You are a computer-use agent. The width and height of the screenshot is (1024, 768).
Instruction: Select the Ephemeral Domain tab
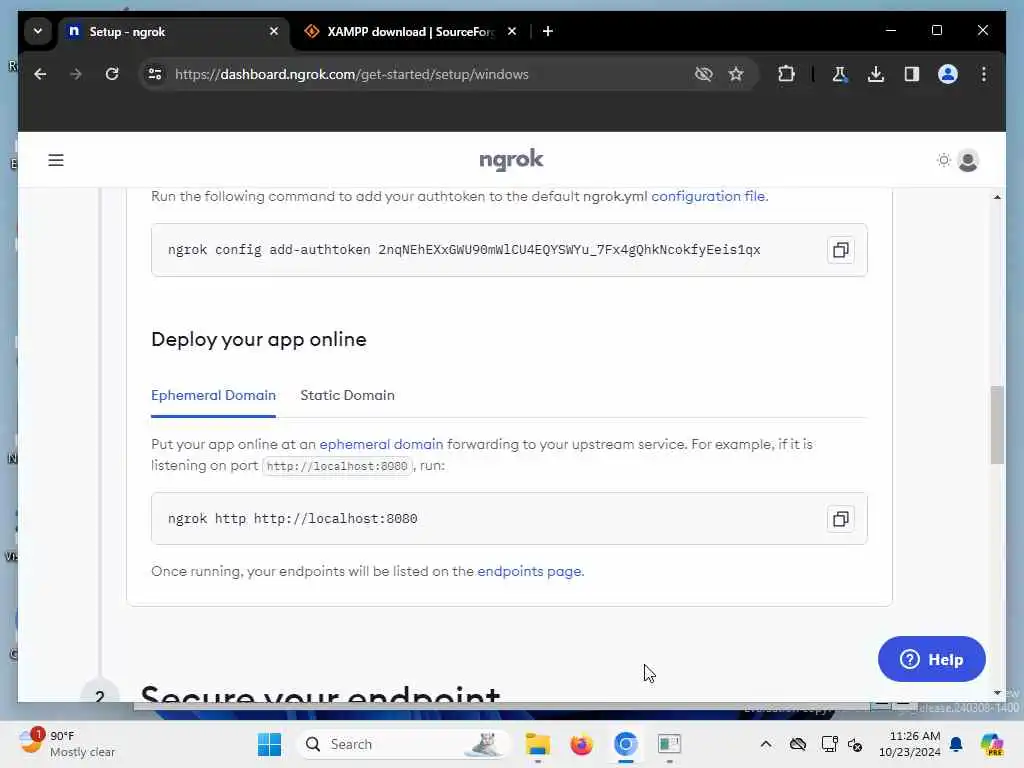tap(214, 395)
